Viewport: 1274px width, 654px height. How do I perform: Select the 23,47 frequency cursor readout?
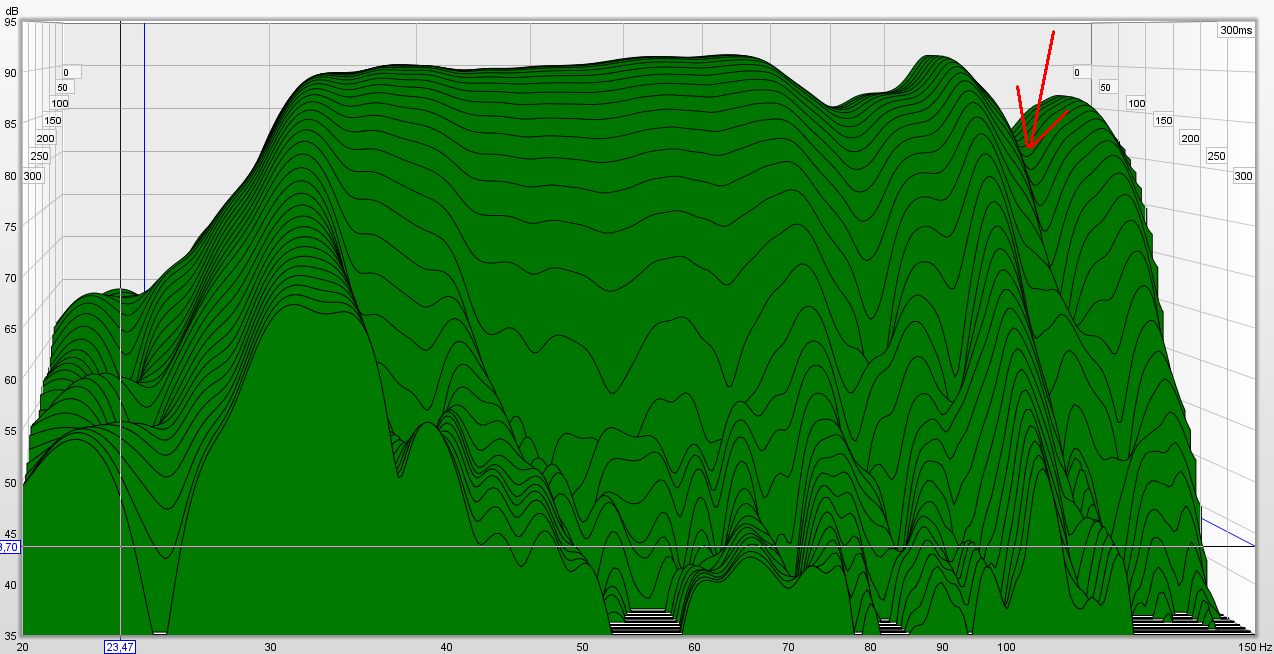120,647
